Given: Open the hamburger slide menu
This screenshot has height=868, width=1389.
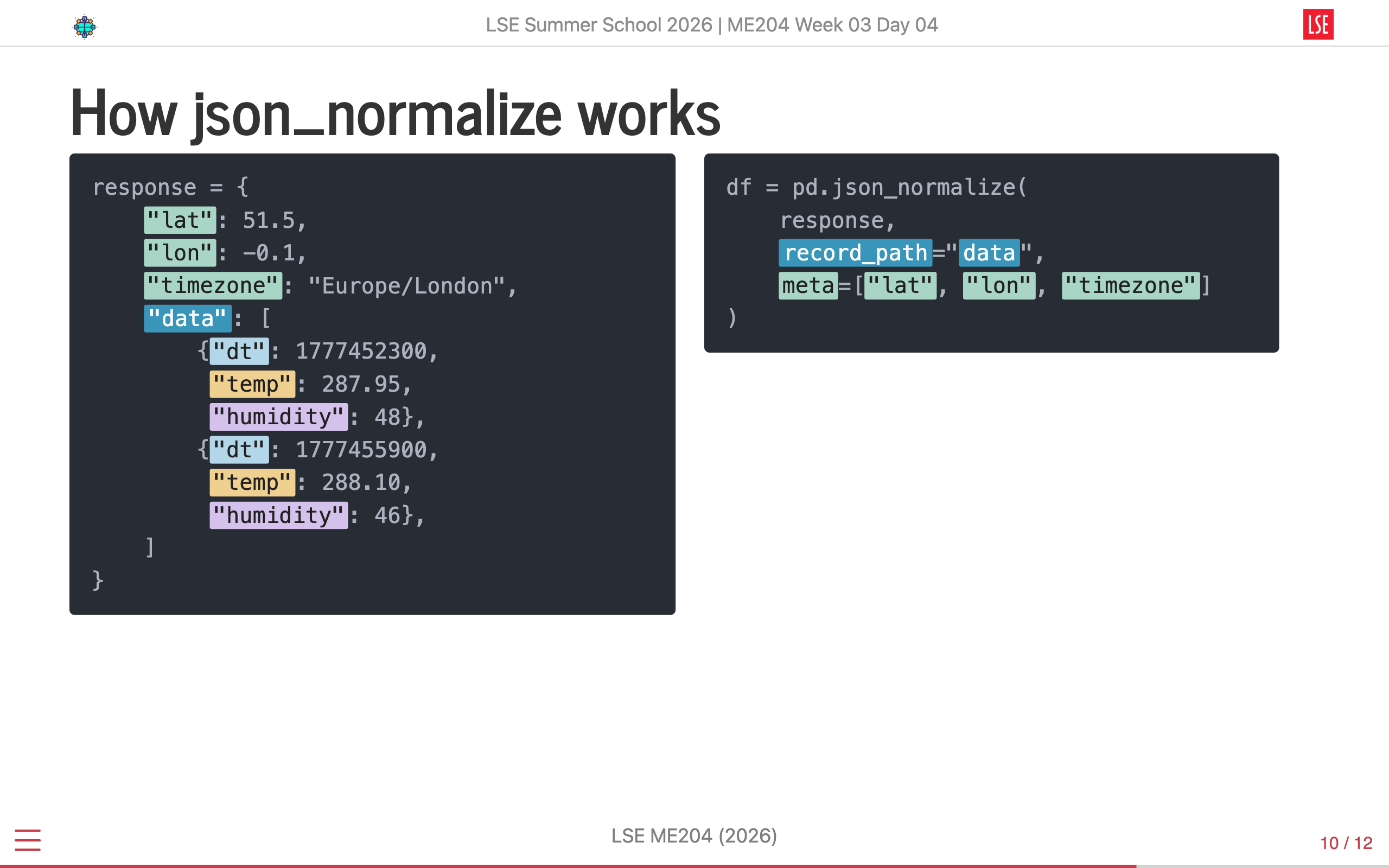Looking at the screenshot, I should click(28, 840).
